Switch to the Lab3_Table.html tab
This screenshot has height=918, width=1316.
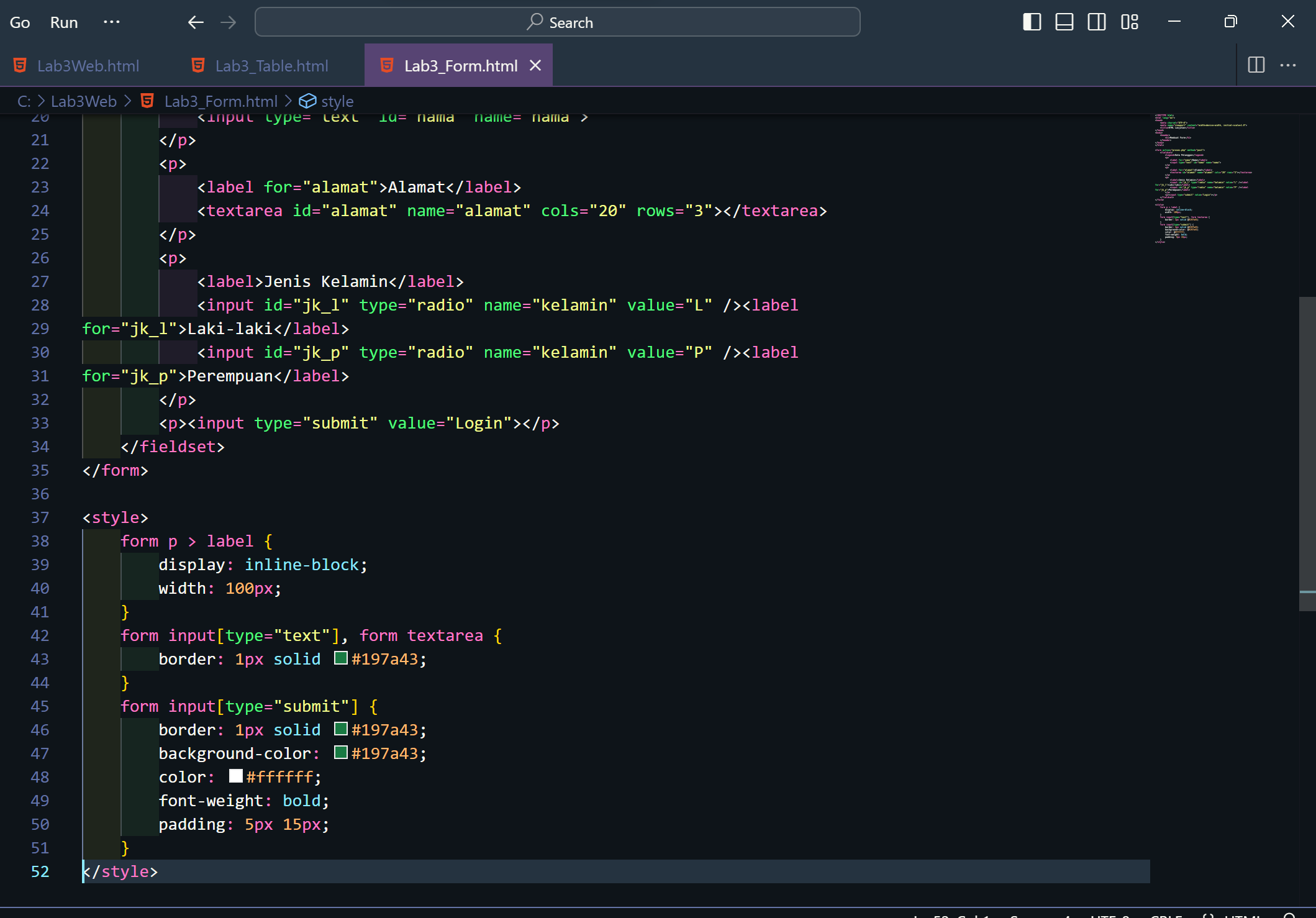271,65
